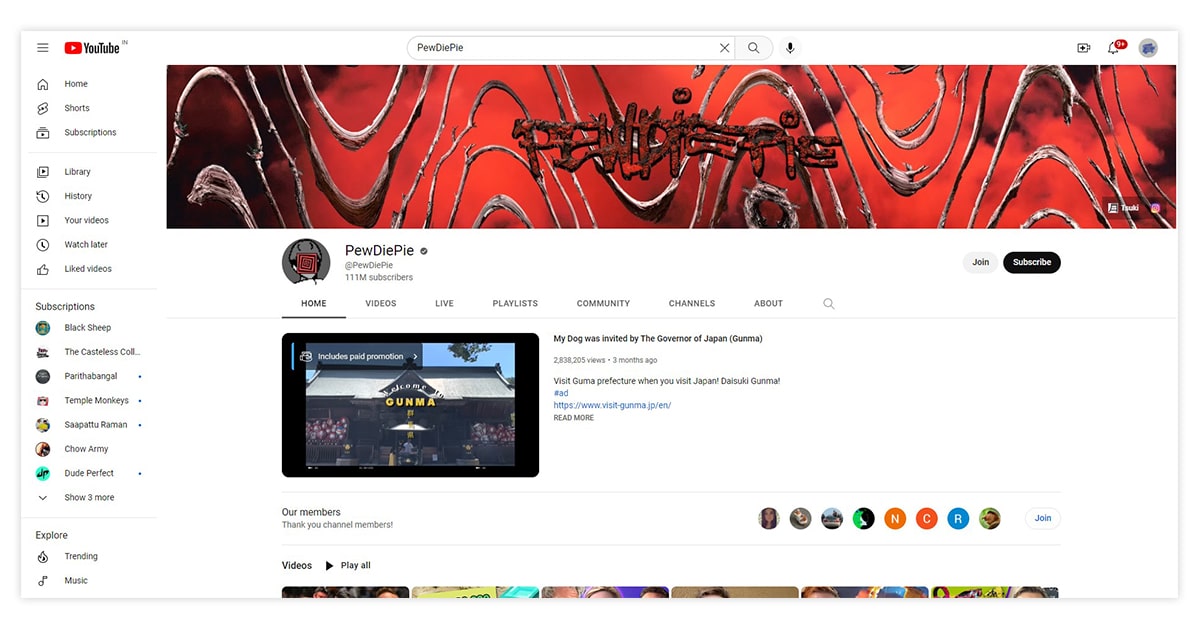The width and height of the screenshot is (1200, 630).
Task: Open the hamburger guide menu
Action: pos(43,48)
